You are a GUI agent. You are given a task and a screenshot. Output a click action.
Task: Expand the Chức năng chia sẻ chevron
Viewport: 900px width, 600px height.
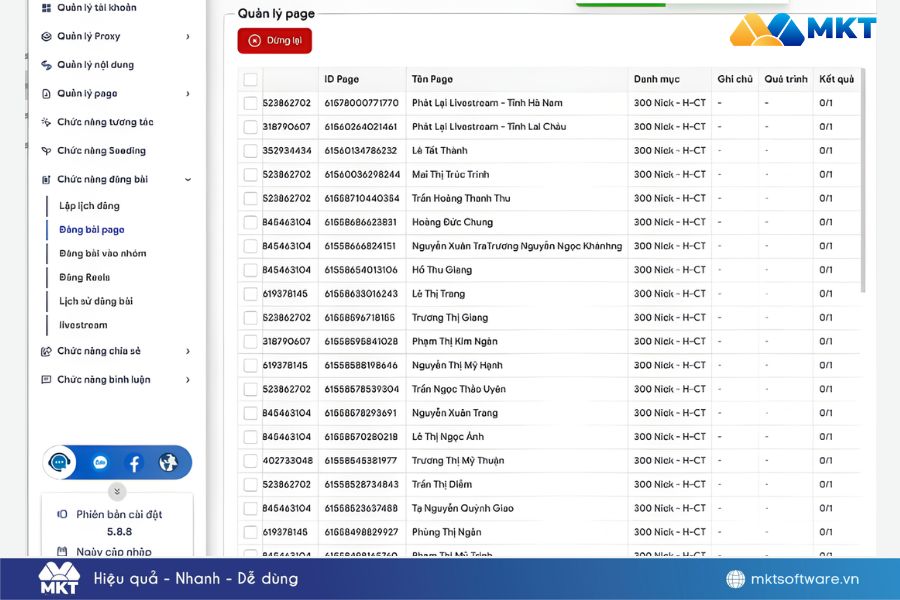pyautogui.click(x=188, y=352)
